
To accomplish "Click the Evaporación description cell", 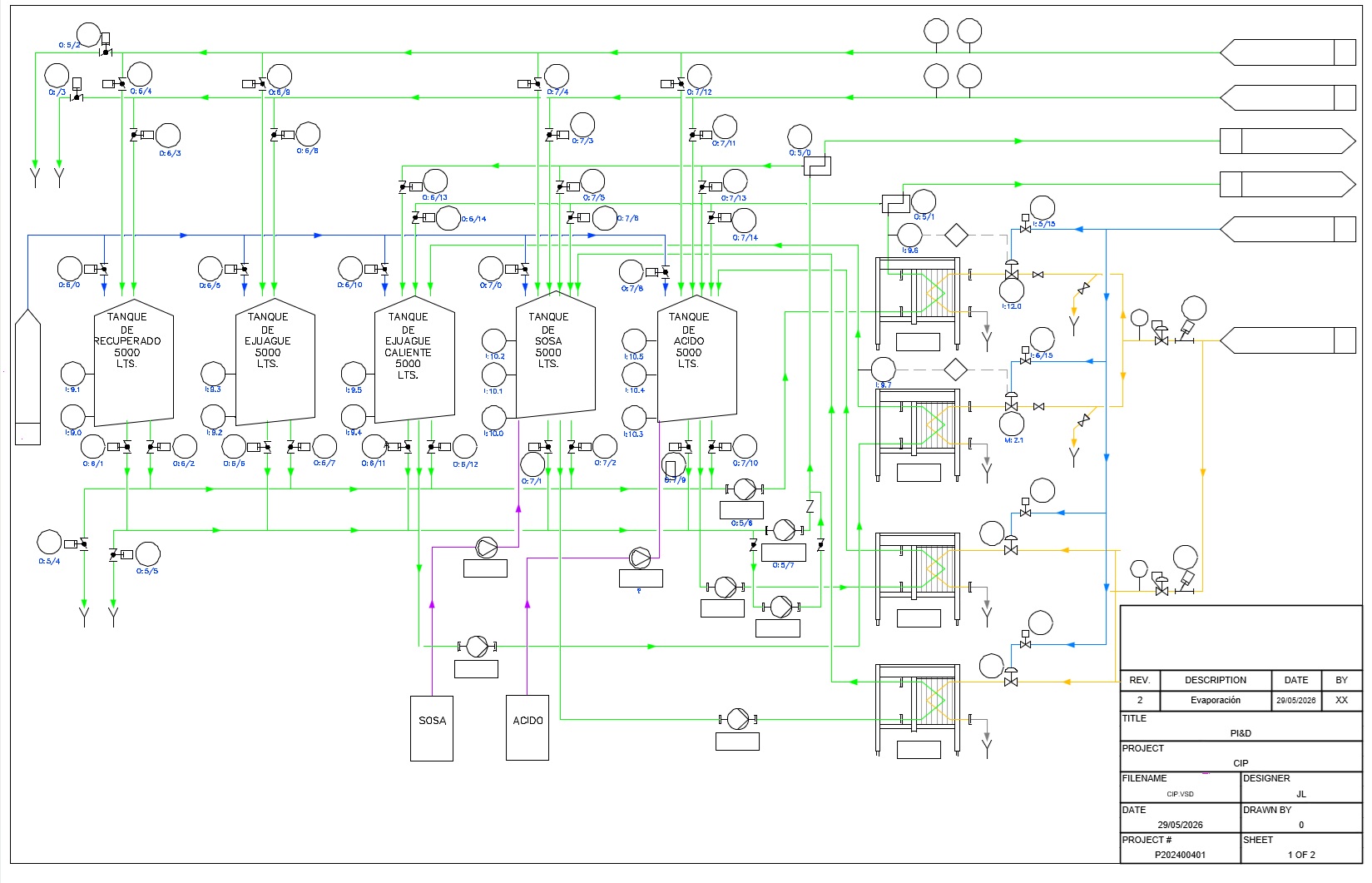I will tap(1216, 700).
